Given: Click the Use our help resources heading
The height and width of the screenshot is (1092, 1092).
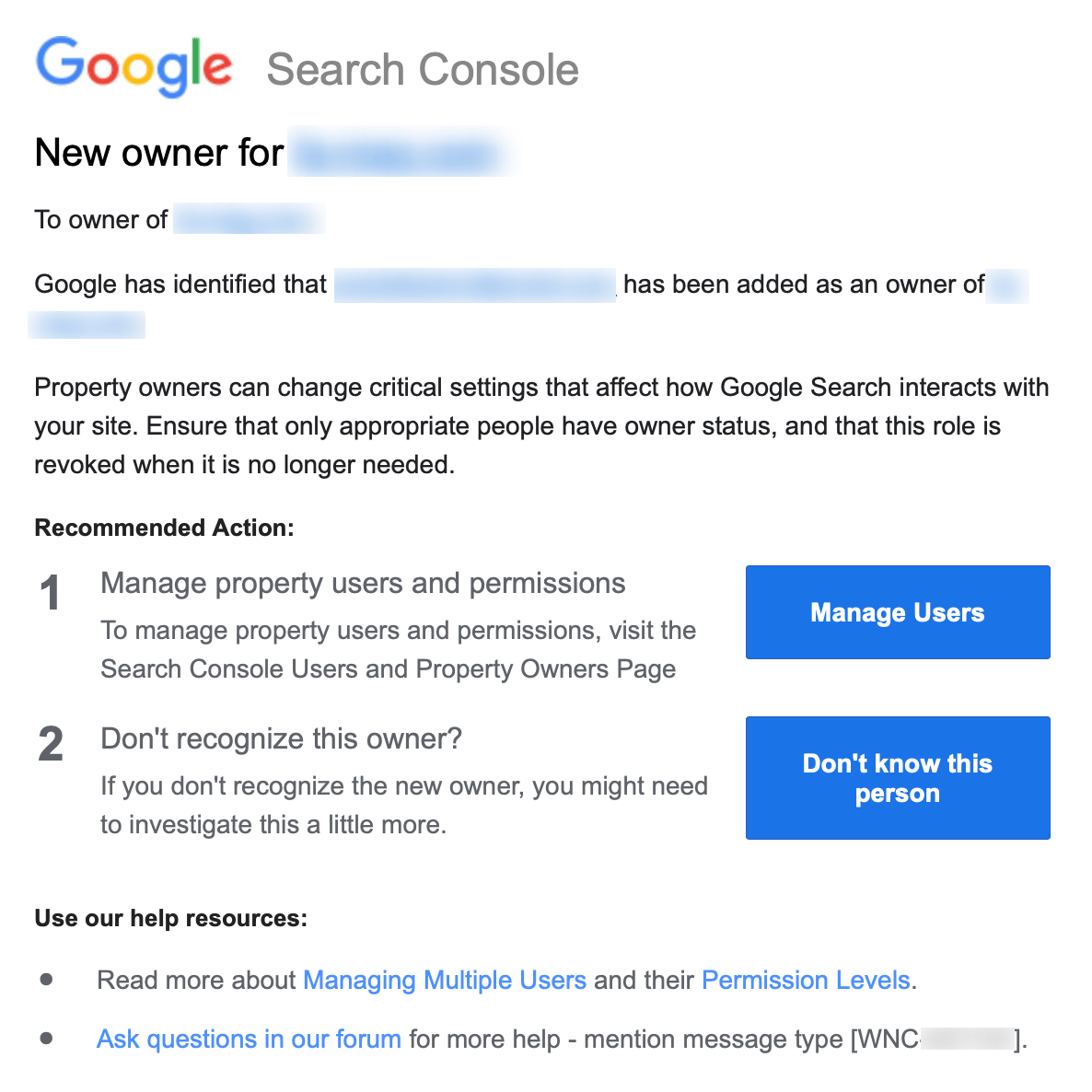Looking at the screenshot, I should pos(170,918).
